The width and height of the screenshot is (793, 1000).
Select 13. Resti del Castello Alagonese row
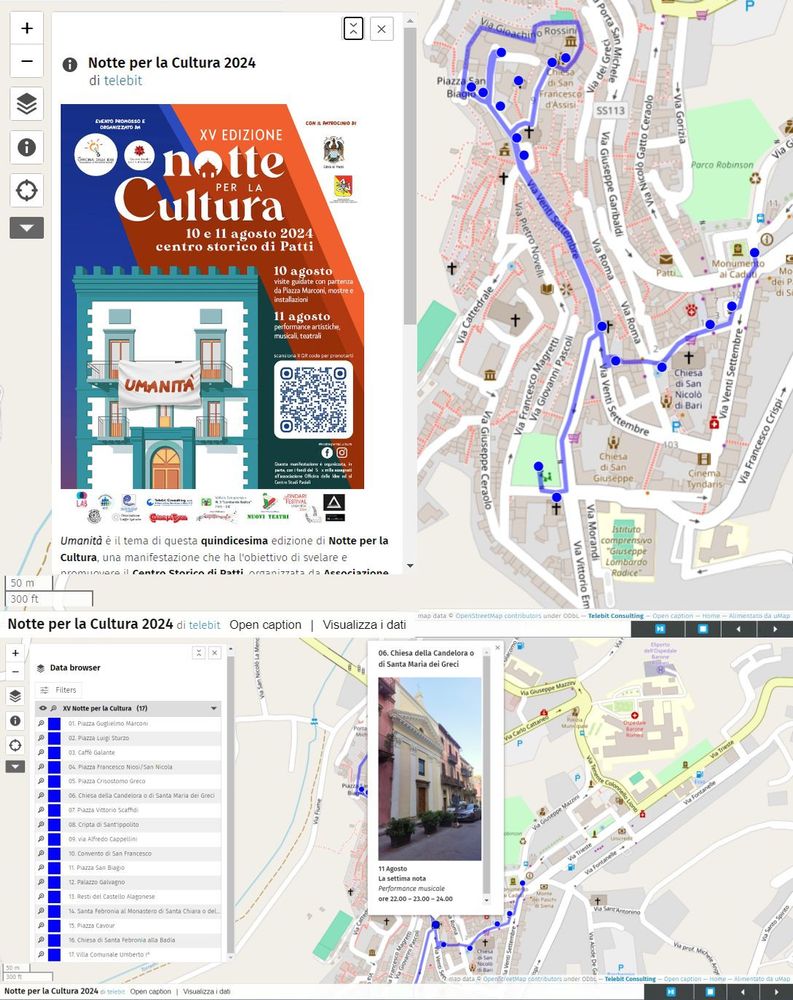[x=128, y=897]
